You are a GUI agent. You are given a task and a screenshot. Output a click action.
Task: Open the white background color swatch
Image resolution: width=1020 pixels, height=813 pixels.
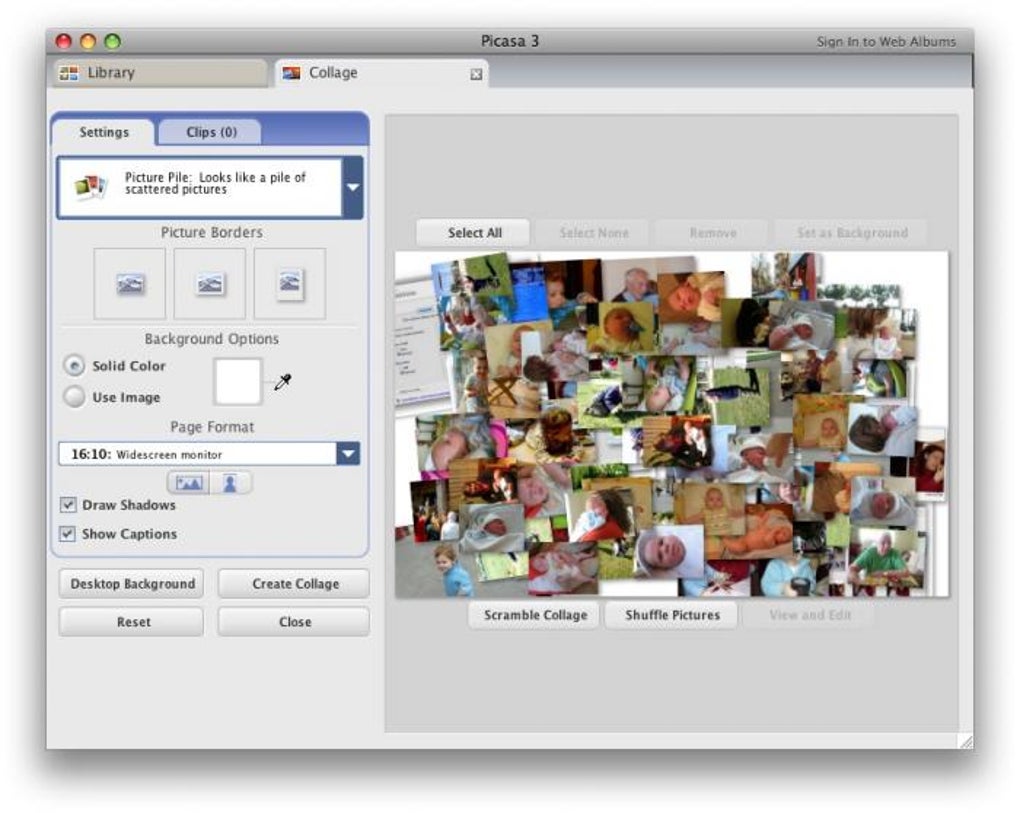click(237, 382)
